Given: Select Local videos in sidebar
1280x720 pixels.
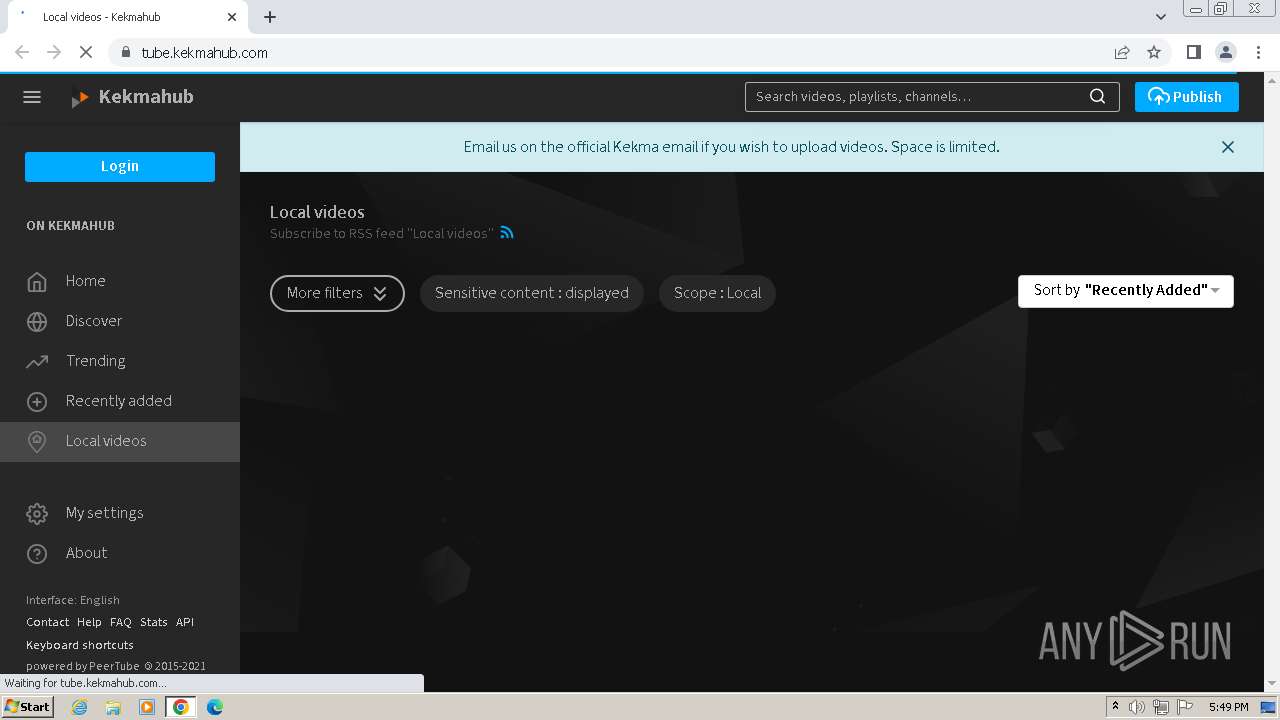Looking at the screenshot, I should [x=120, y=441].
